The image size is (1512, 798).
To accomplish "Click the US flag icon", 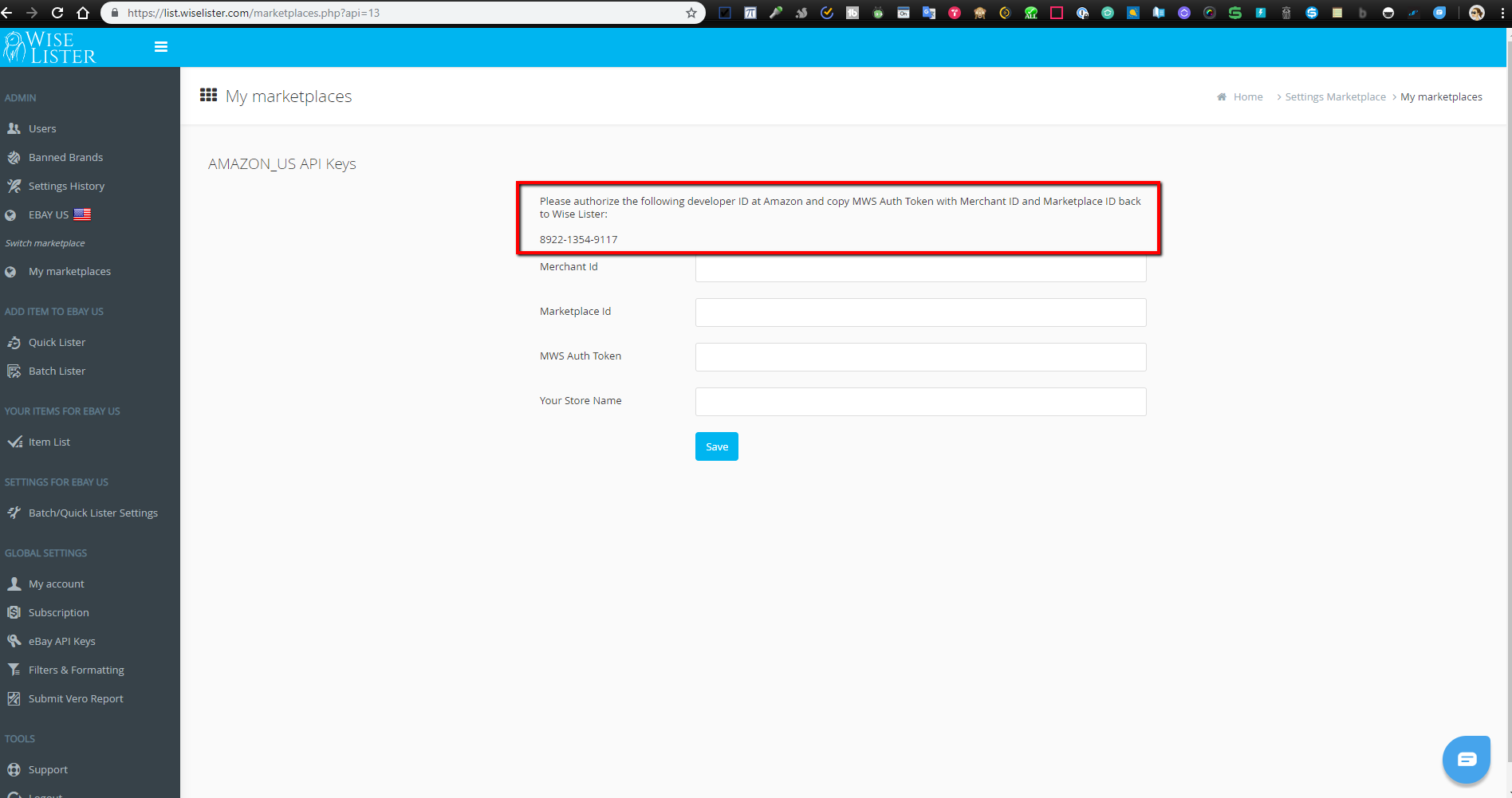I will (x=82, y=214).
